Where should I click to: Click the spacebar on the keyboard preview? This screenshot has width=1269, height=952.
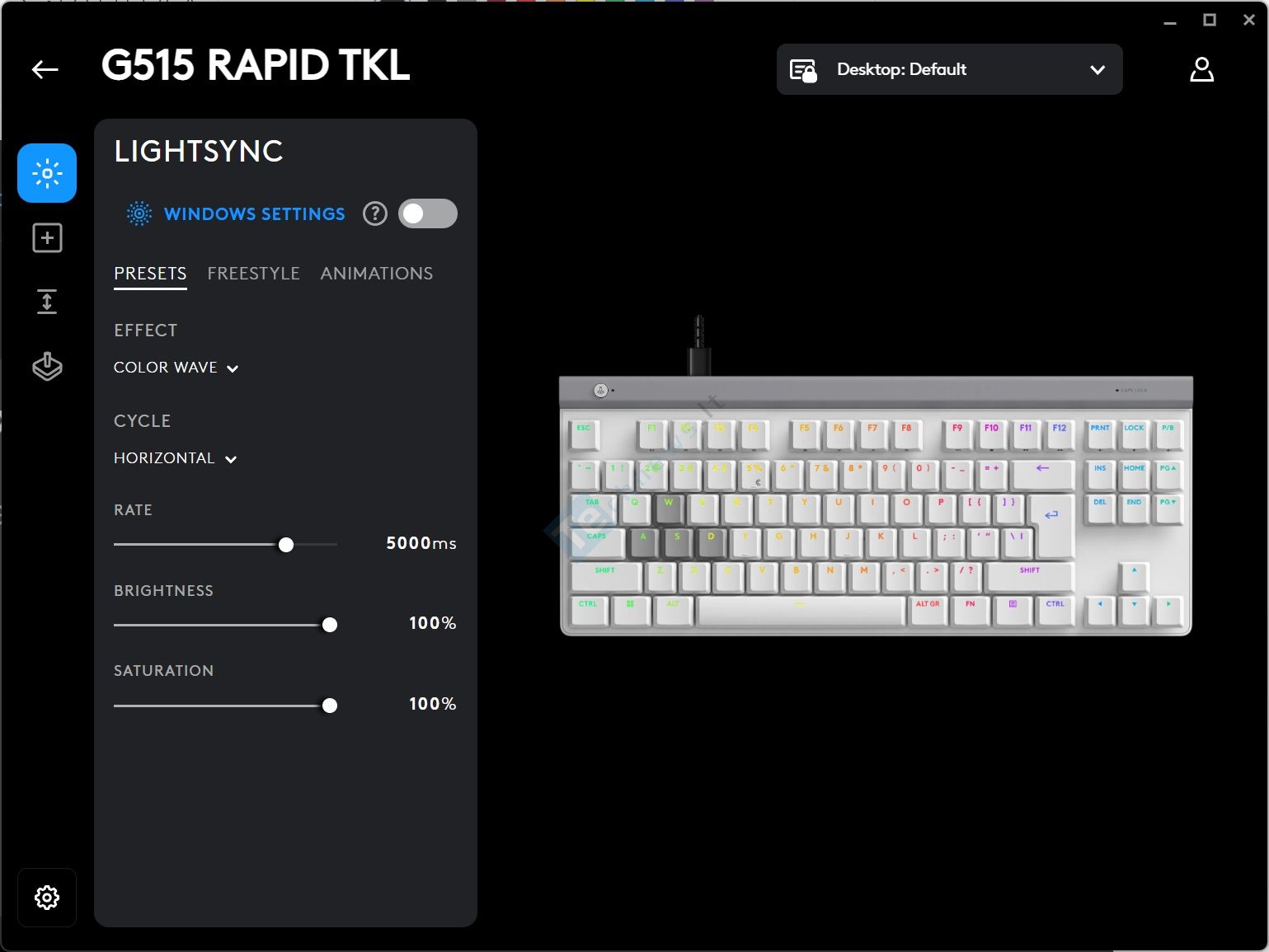pos(800,611)
